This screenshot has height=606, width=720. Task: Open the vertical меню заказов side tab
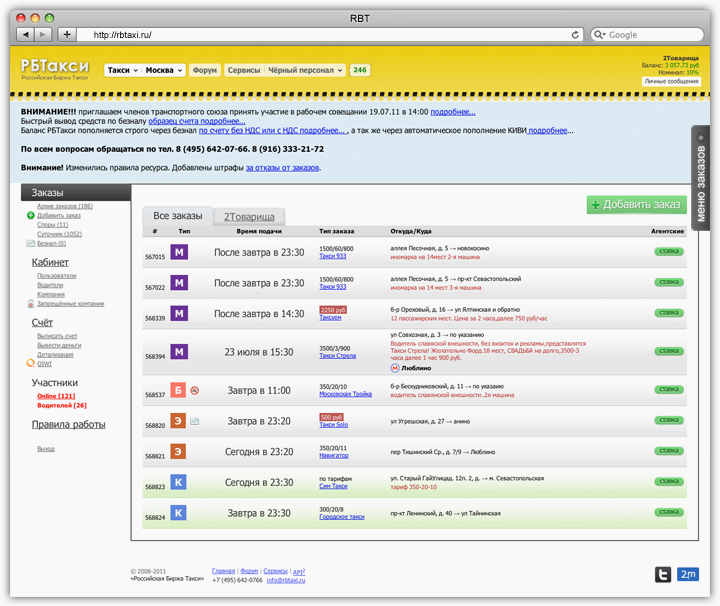701,178
